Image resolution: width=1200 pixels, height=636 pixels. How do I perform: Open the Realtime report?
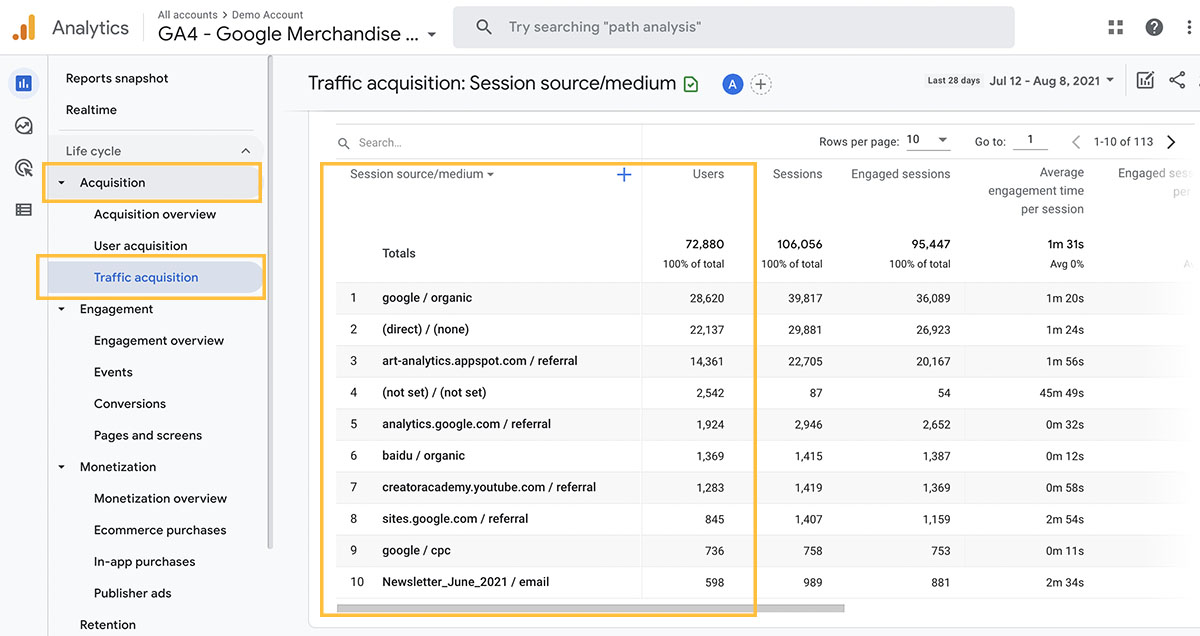(x=91, y=110)
